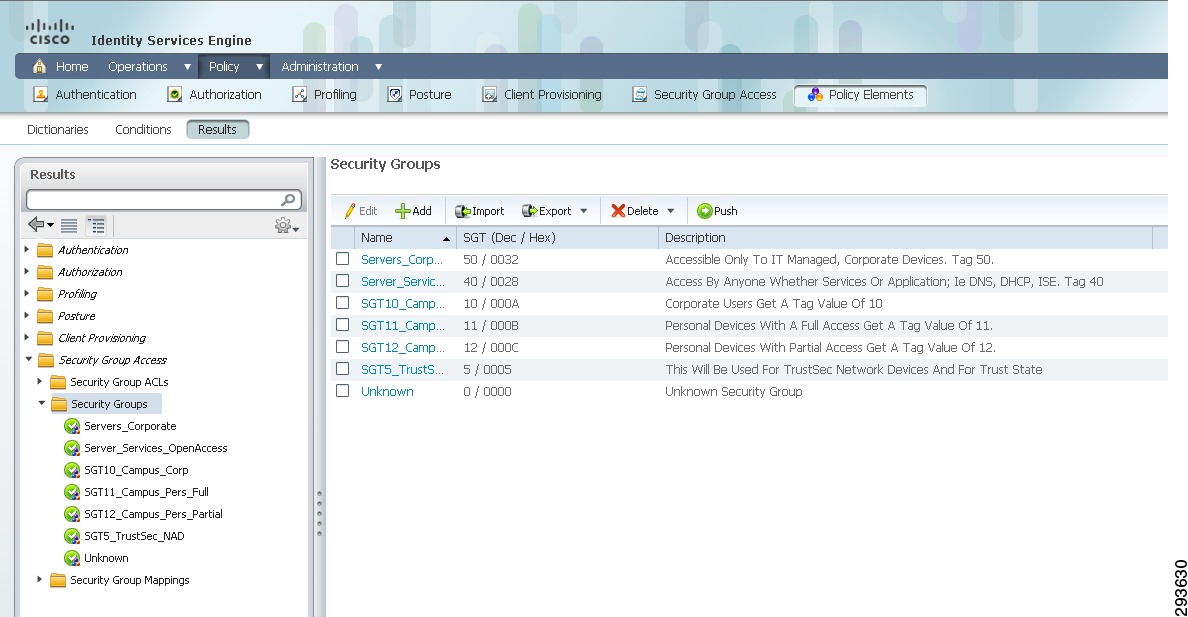This screenshot has height=617, width=1188.
Task: Click the Authorization tab icon
Action: 175,95
